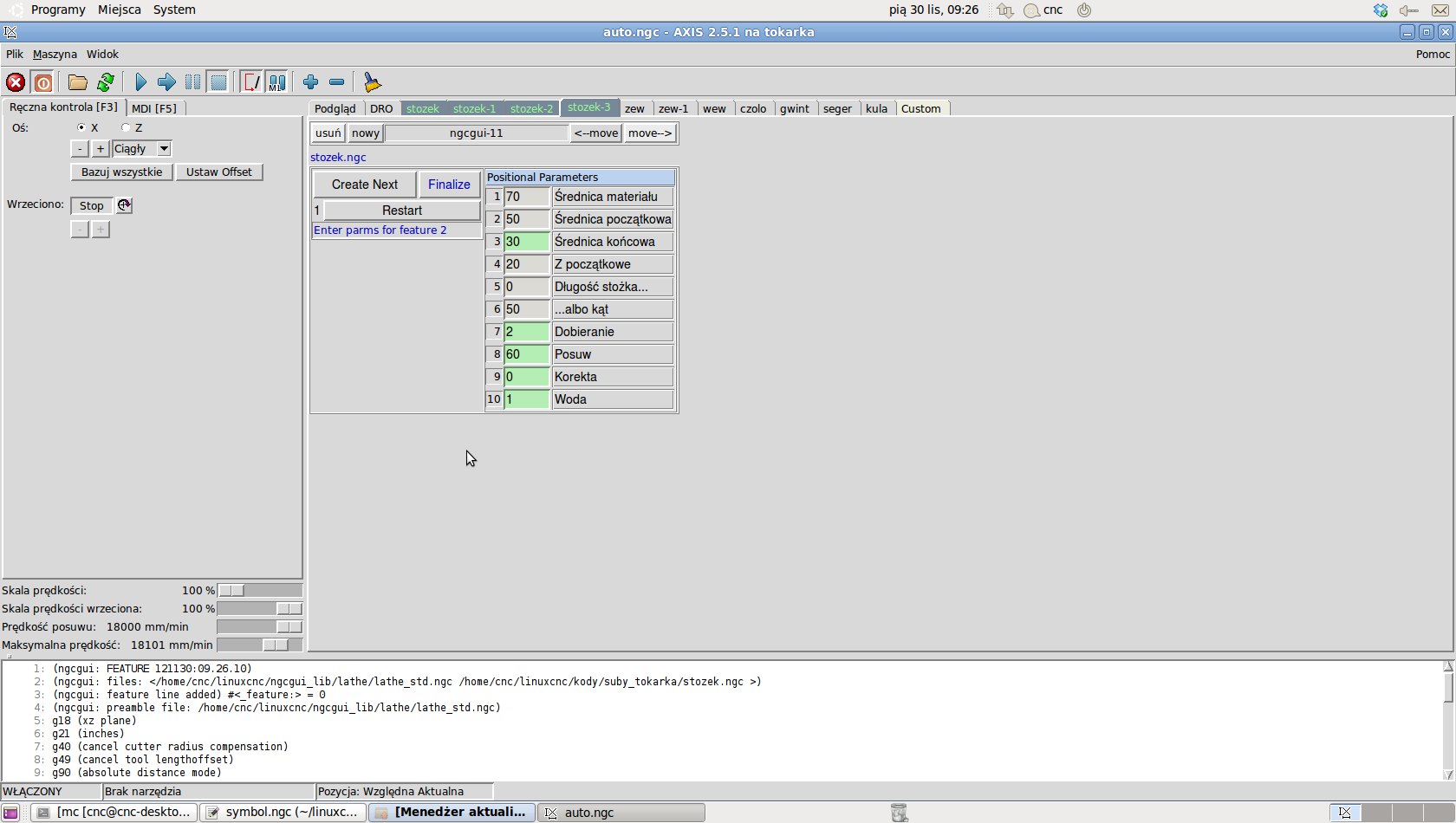Image resolution: width=1456 pixels, height=823 pixels.
Task: Open Maszyna menu
Action: coord(55,54)
